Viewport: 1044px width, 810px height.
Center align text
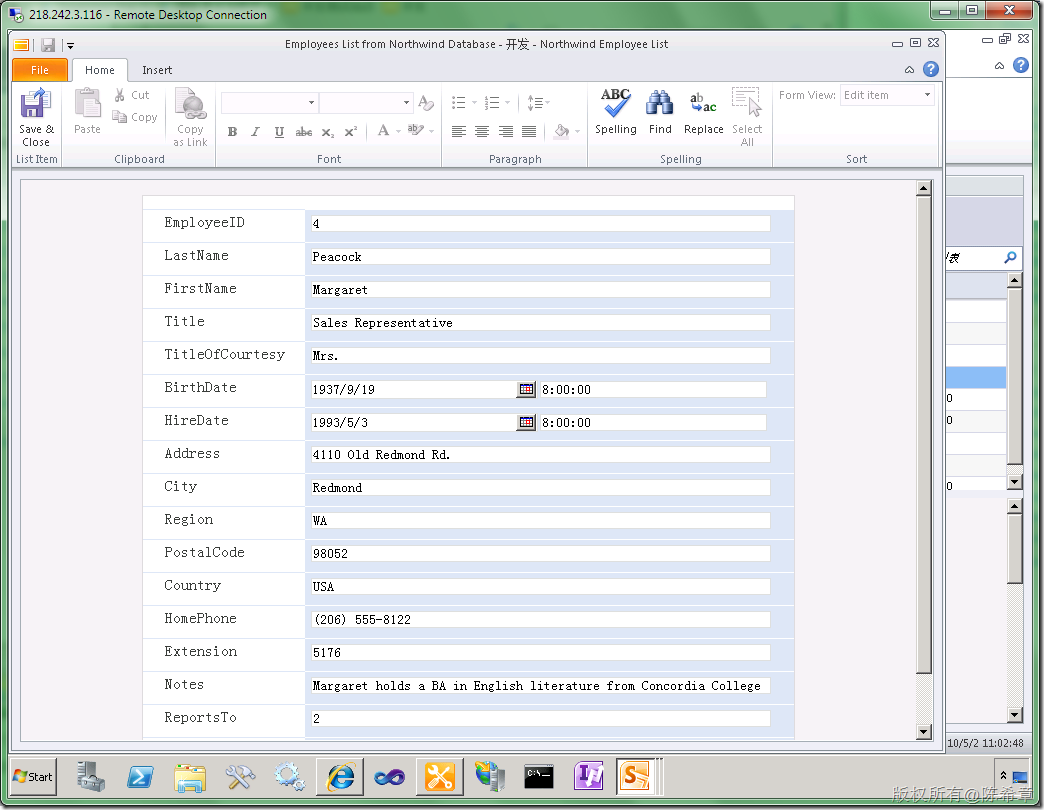click(x=482, y=131)
